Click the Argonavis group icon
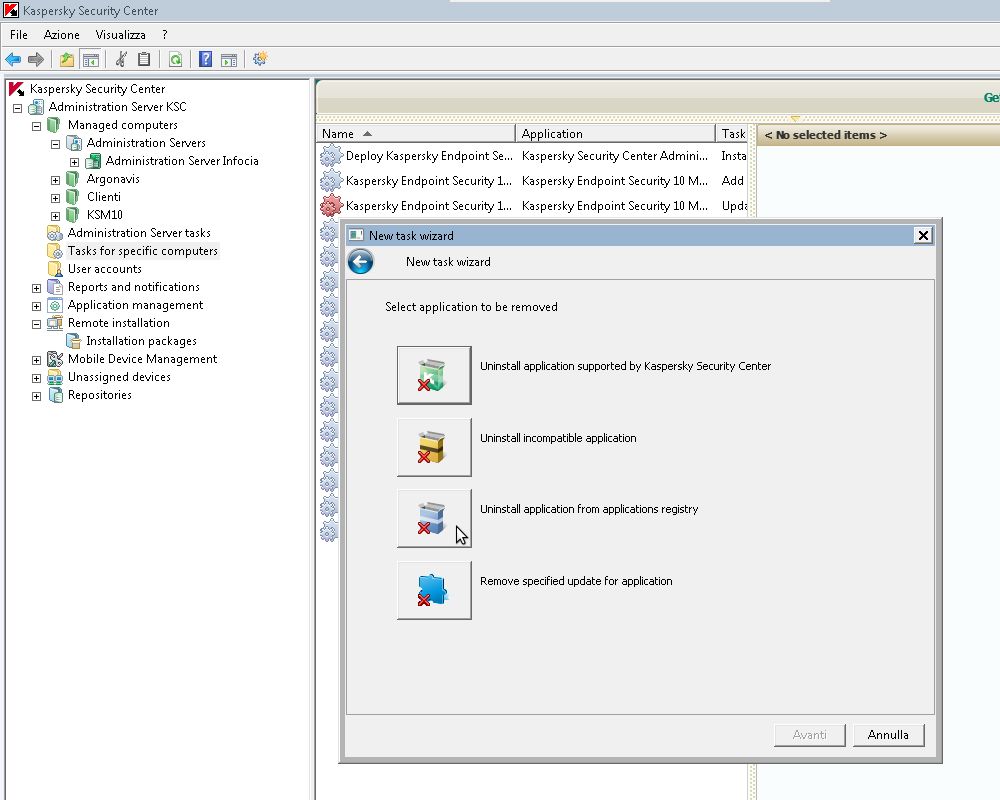This screenshot has width=1000, height=800. click(73, 179)
